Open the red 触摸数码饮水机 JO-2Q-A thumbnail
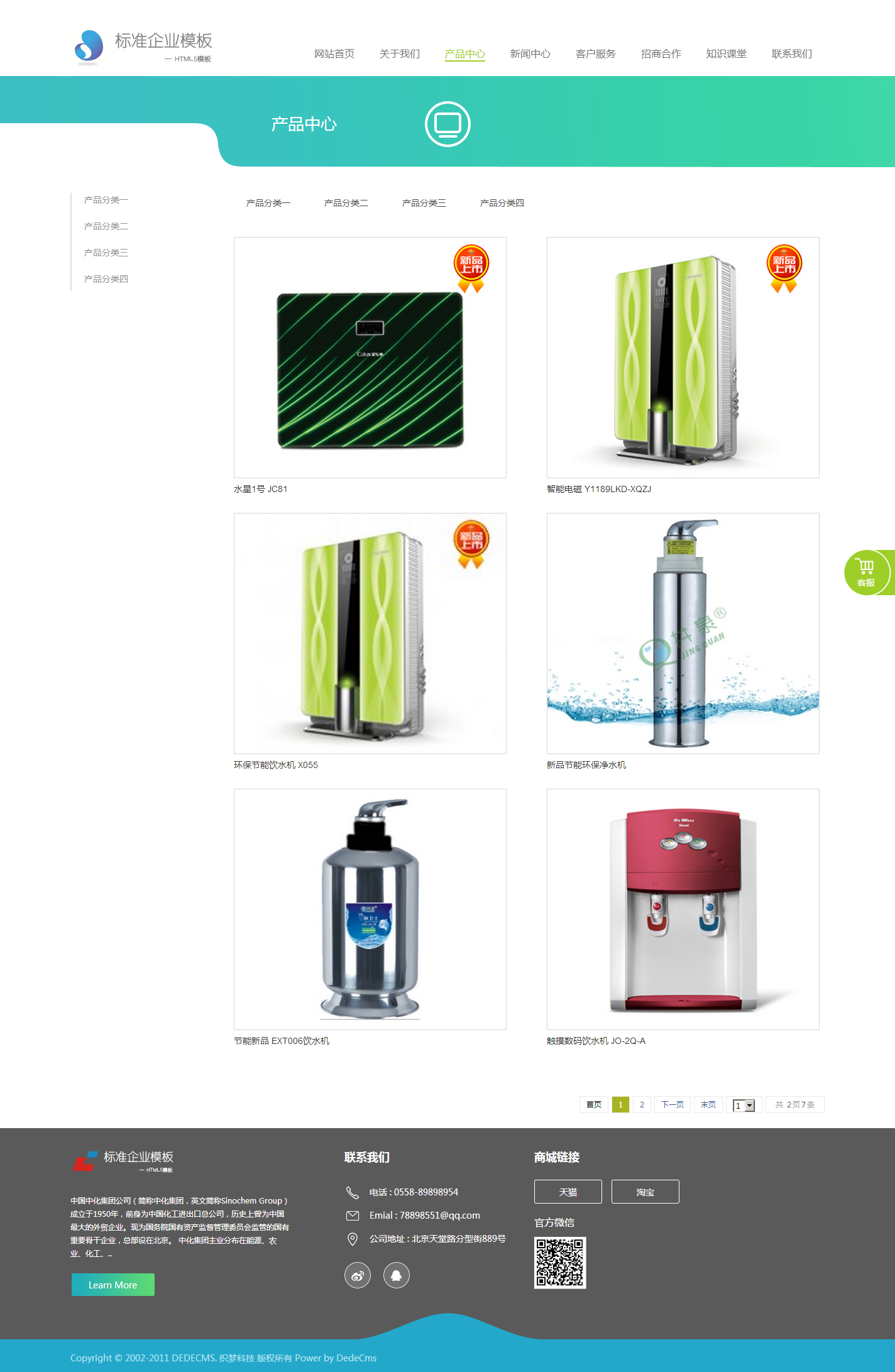895x1372 pixels. 683,909
